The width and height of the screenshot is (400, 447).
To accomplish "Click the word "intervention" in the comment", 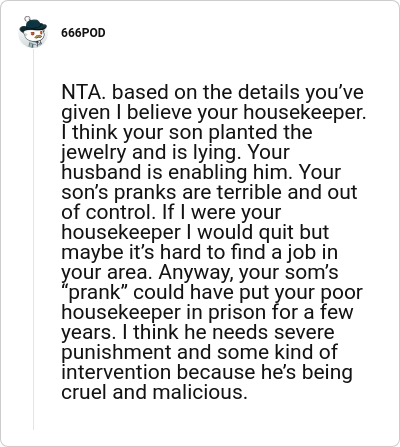I will pyautogui.click(x=116, y=372).
